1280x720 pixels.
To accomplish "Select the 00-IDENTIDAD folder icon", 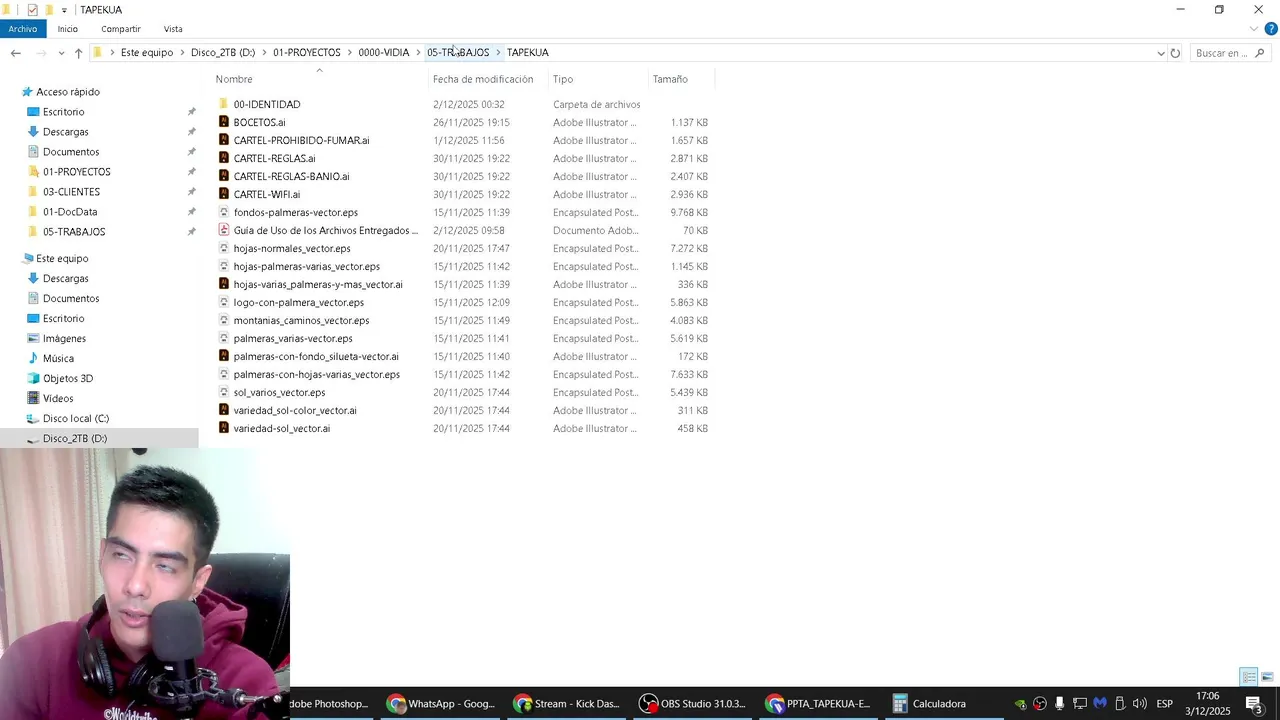I will click(x=224, y=104).
